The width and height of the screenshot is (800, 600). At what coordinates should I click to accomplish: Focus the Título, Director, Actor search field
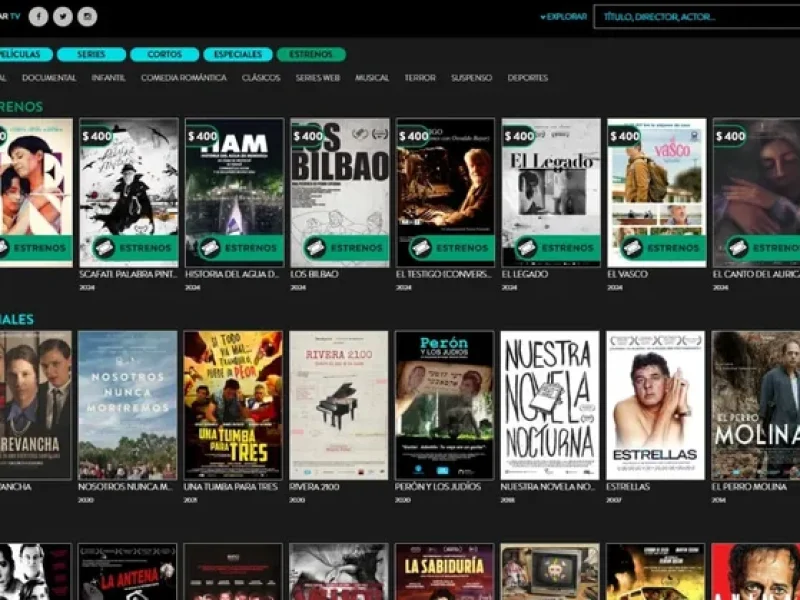pos(697,17)
